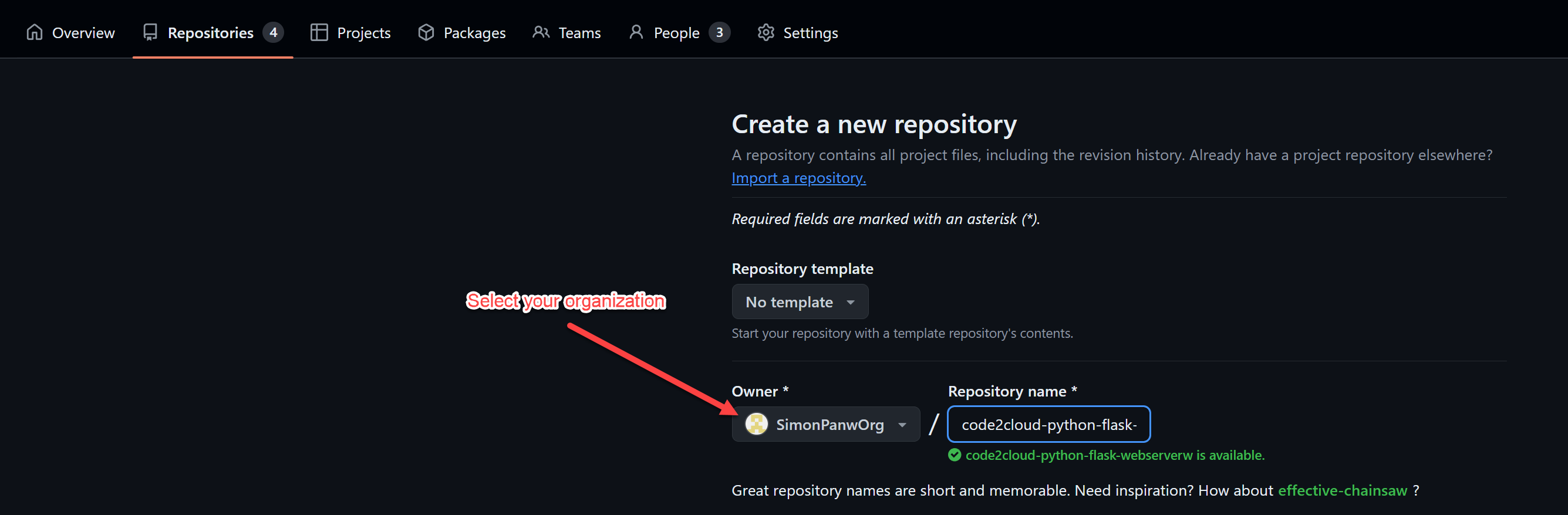
Task: Open the organization Settings tab
Action: (x=798, y=32)
